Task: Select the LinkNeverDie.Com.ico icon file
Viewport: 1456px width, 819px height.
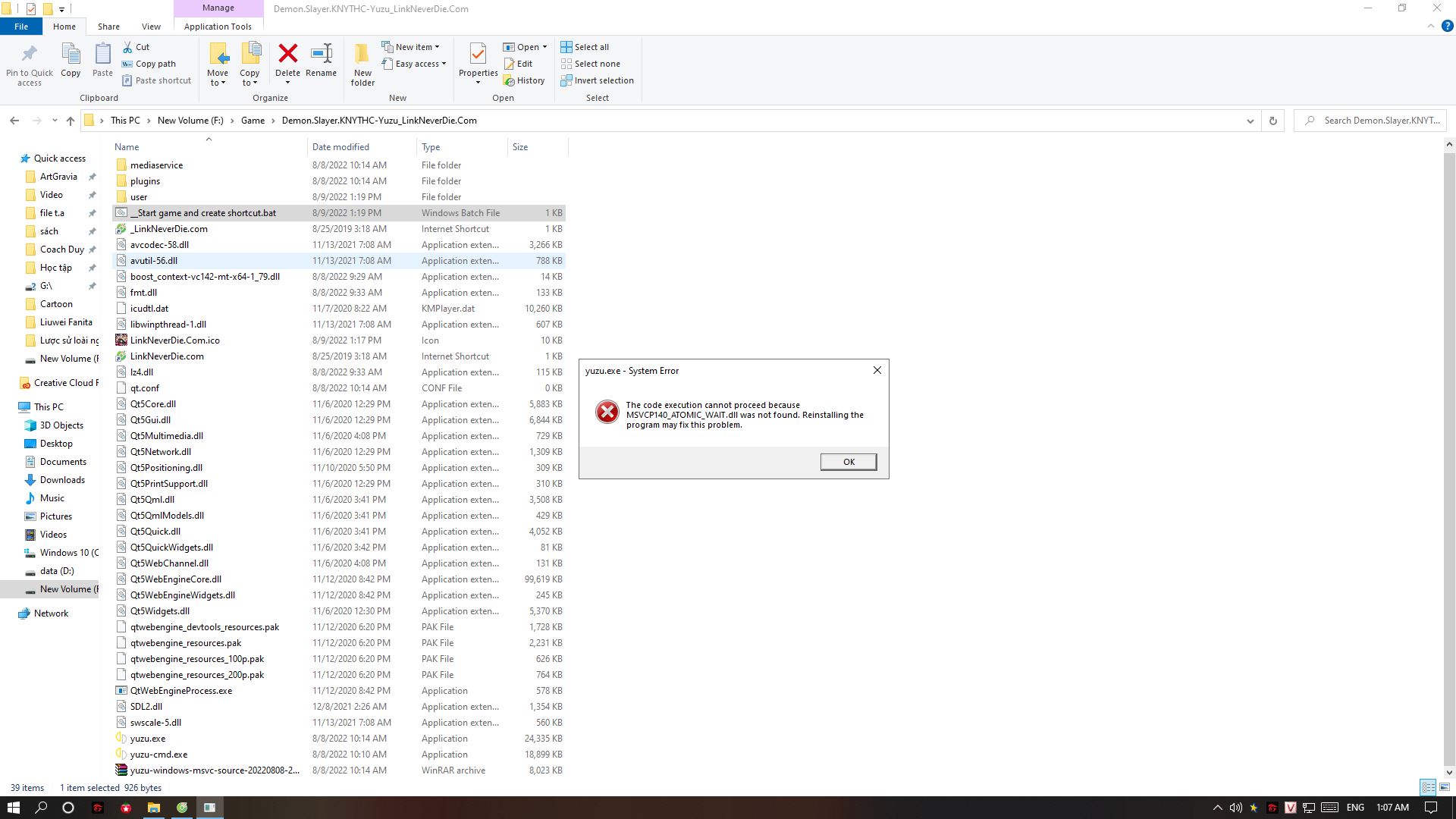Action: tap(175, 340)
